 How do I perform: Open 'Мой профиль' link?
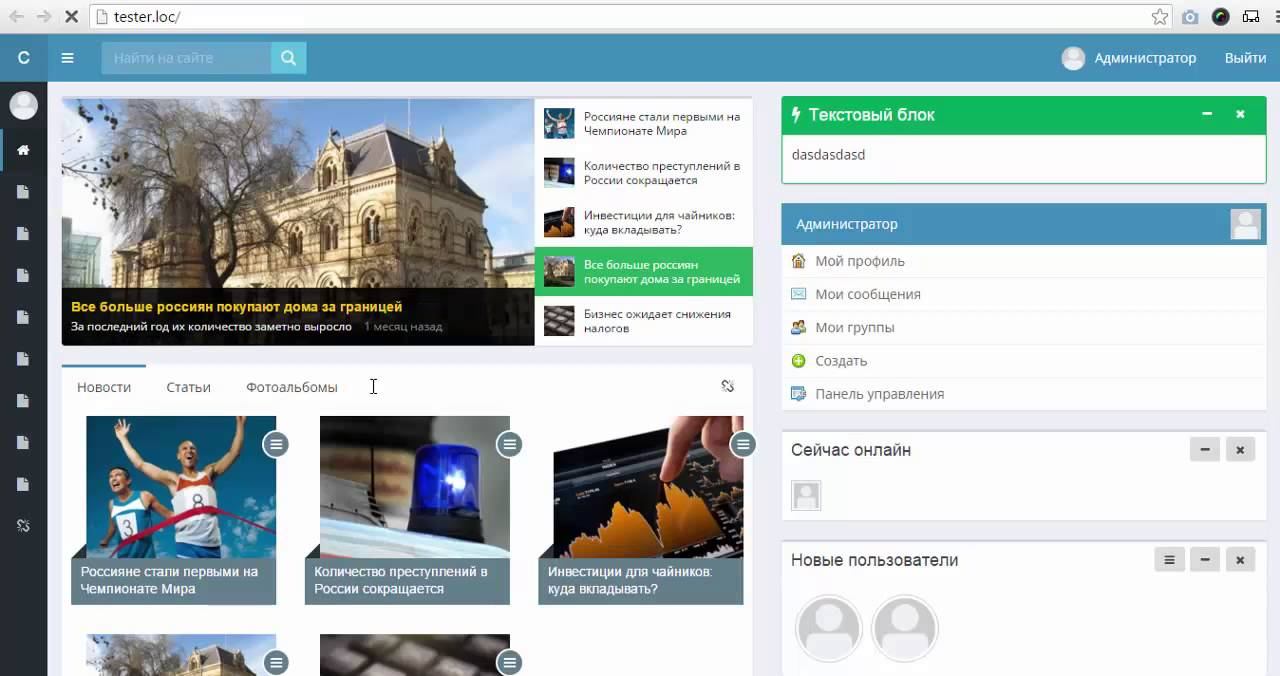(860, 261)
